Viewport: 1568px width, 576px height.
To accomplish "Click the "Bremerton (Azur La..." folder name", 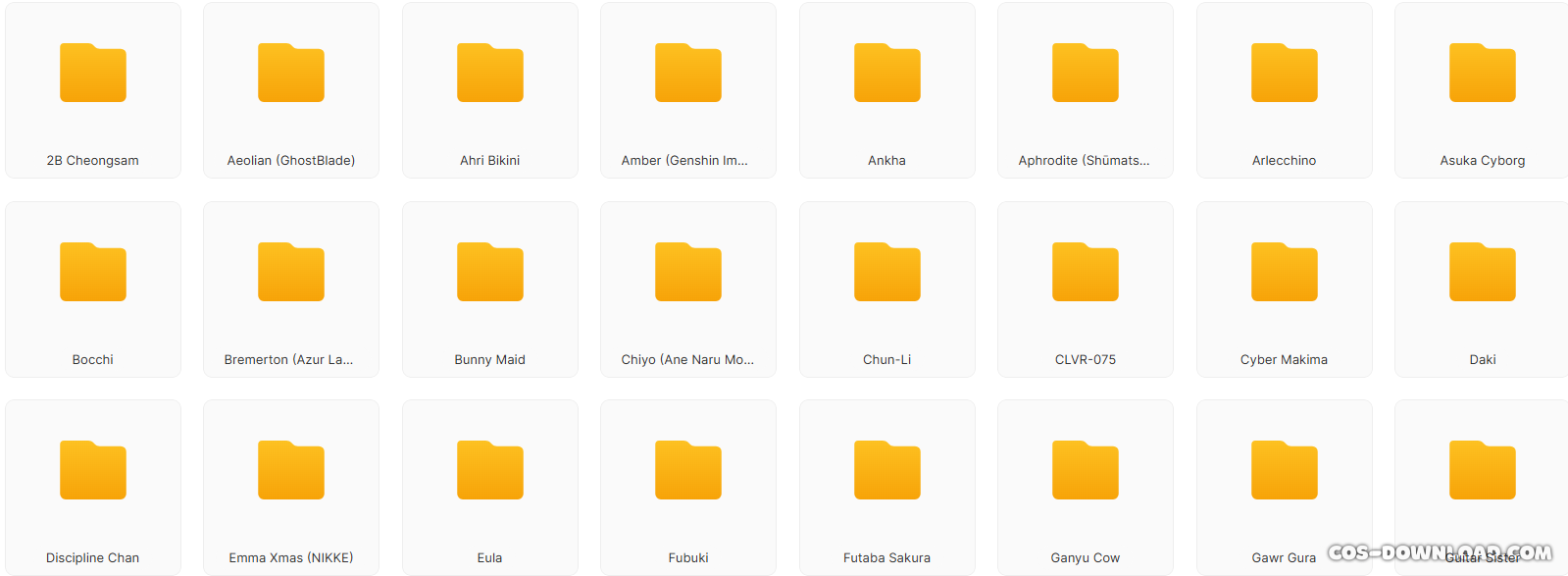I will (288, 360).
